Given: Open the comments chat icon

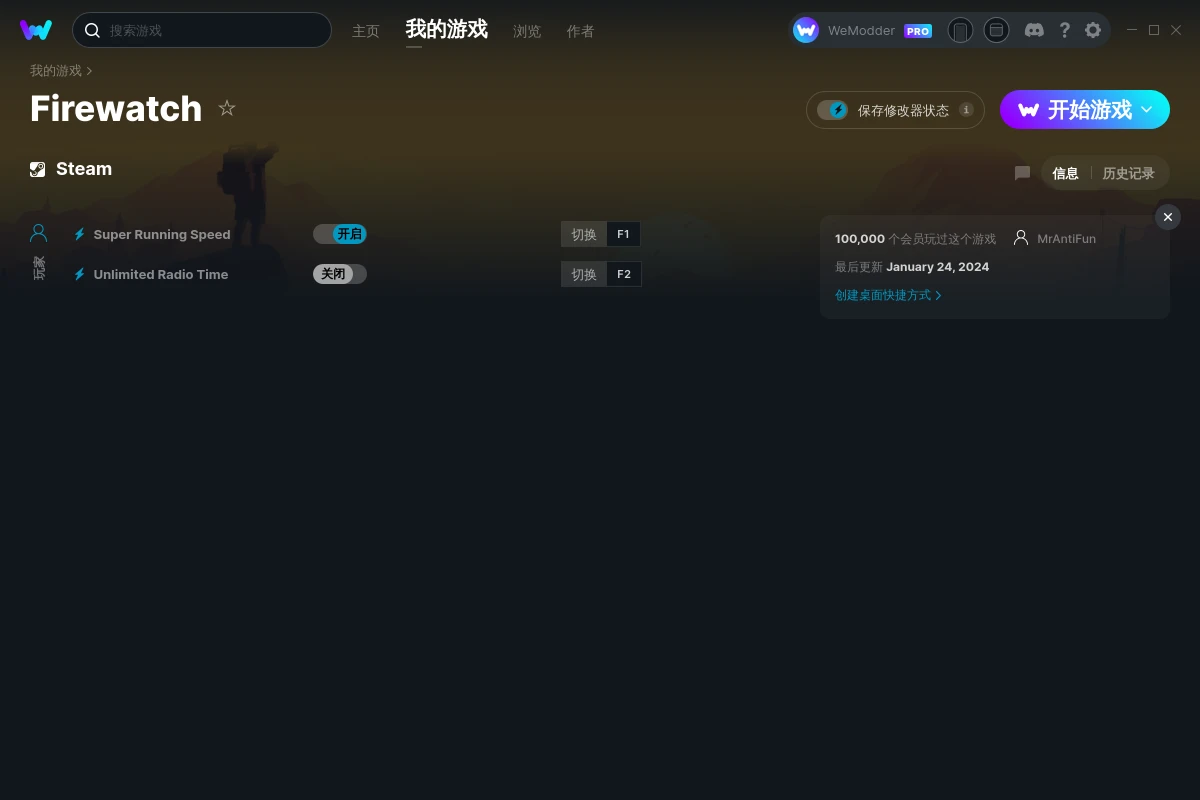Looking at the screenshot, I should (1022, 173).
